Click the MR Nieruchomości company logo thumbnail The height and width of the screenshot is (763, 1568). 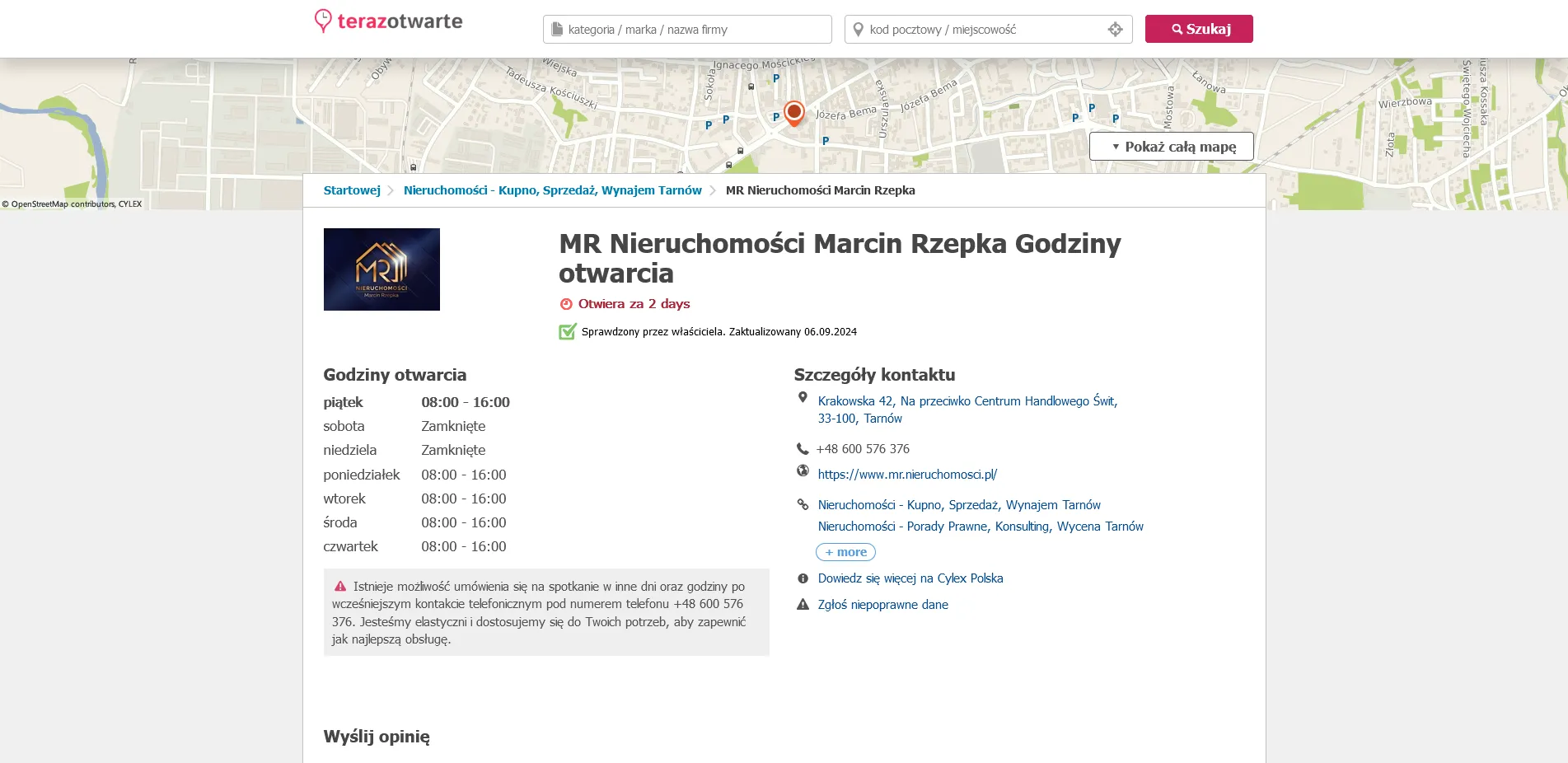[x=381, y=269]
